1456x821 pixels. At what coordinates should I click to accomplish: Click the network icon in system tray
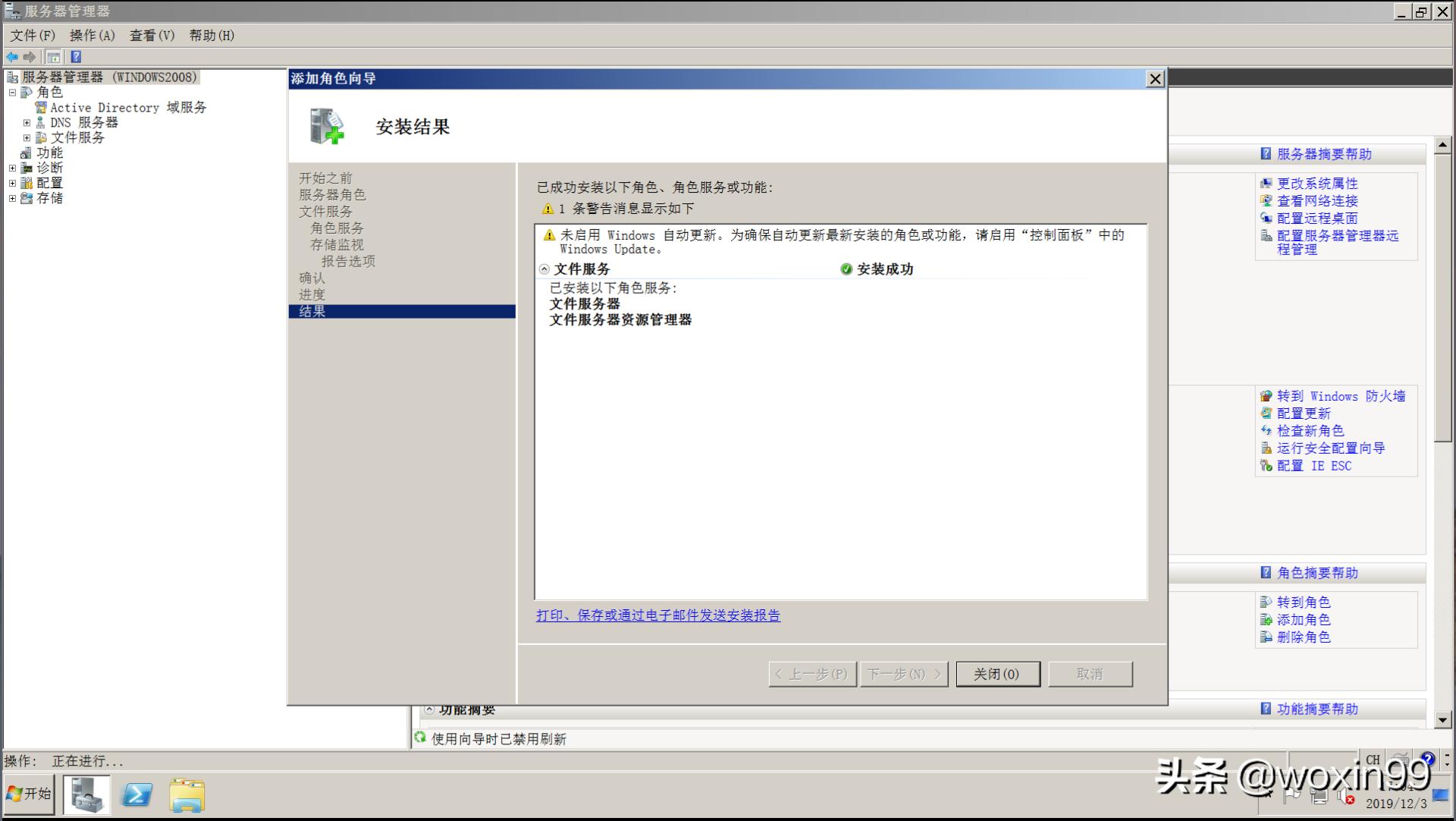[1319, 797]
